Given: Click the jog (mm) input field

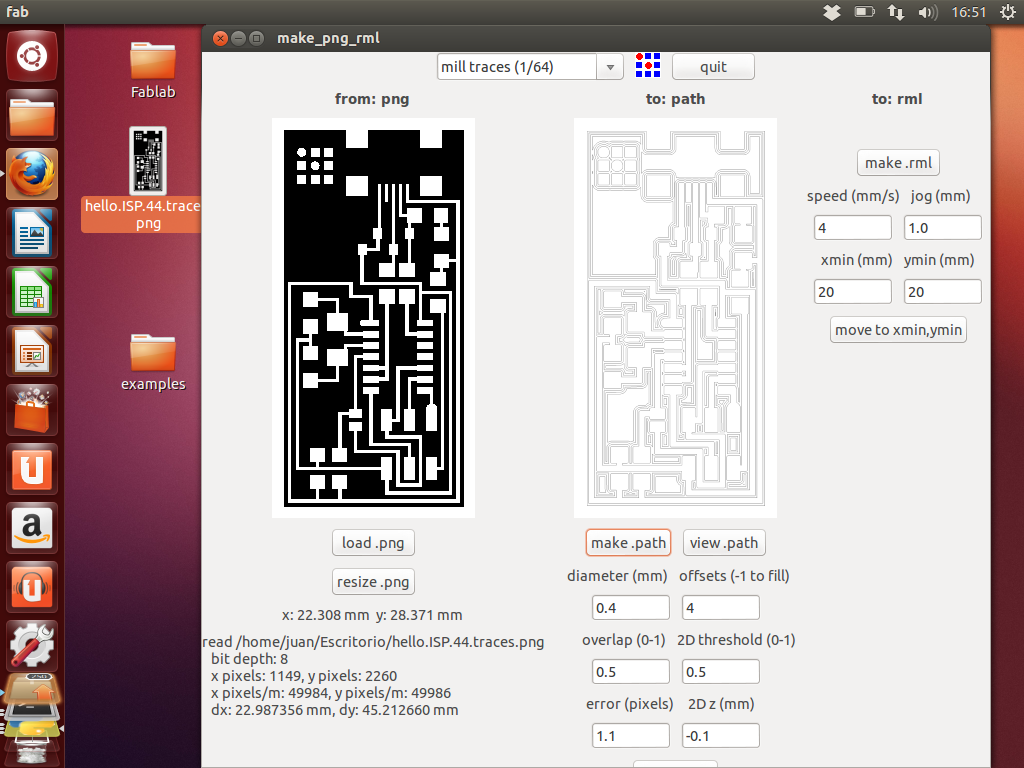Looking at the screenshot, I should point(942,228).
